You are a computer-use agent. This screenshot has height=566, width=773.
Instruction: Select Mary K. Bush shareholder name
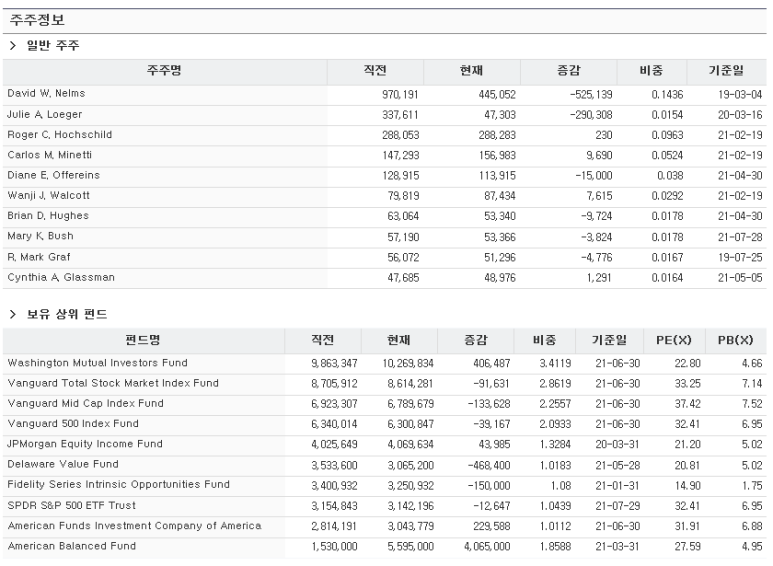coord(40,236)
